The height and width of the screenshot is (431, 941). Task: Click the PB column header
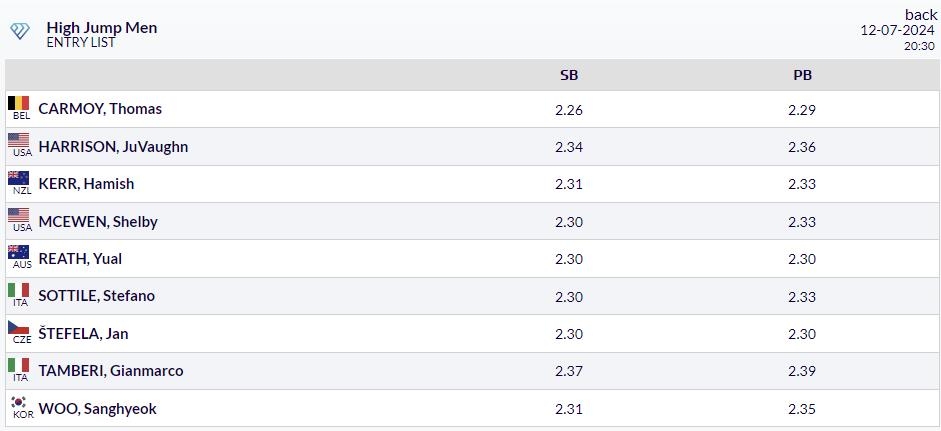(802, 75)
